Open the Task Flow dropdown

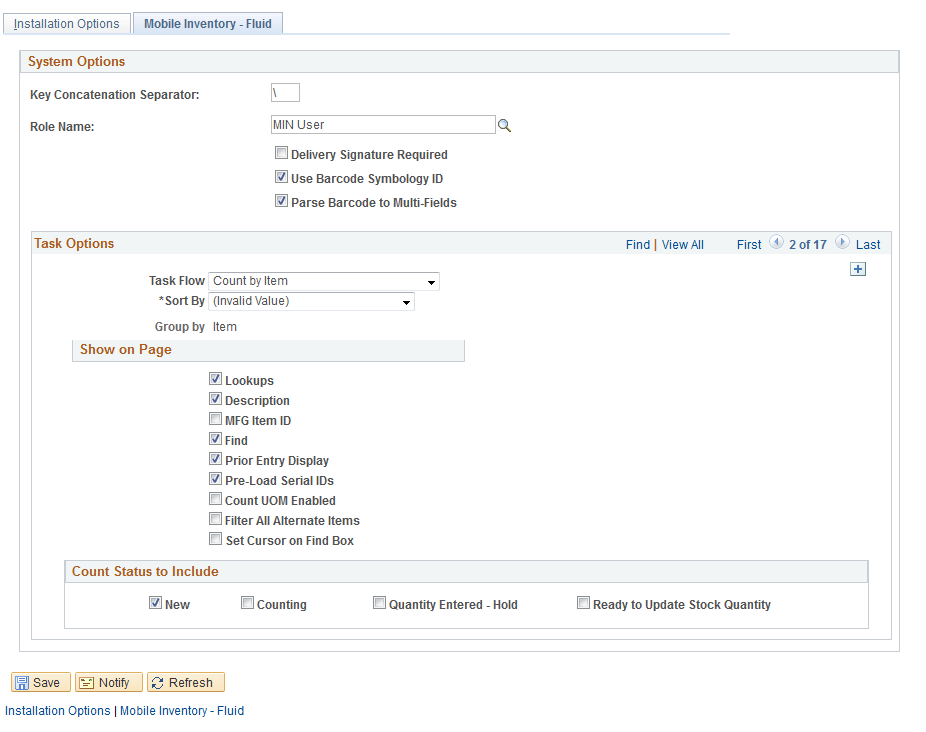[430, 281]
